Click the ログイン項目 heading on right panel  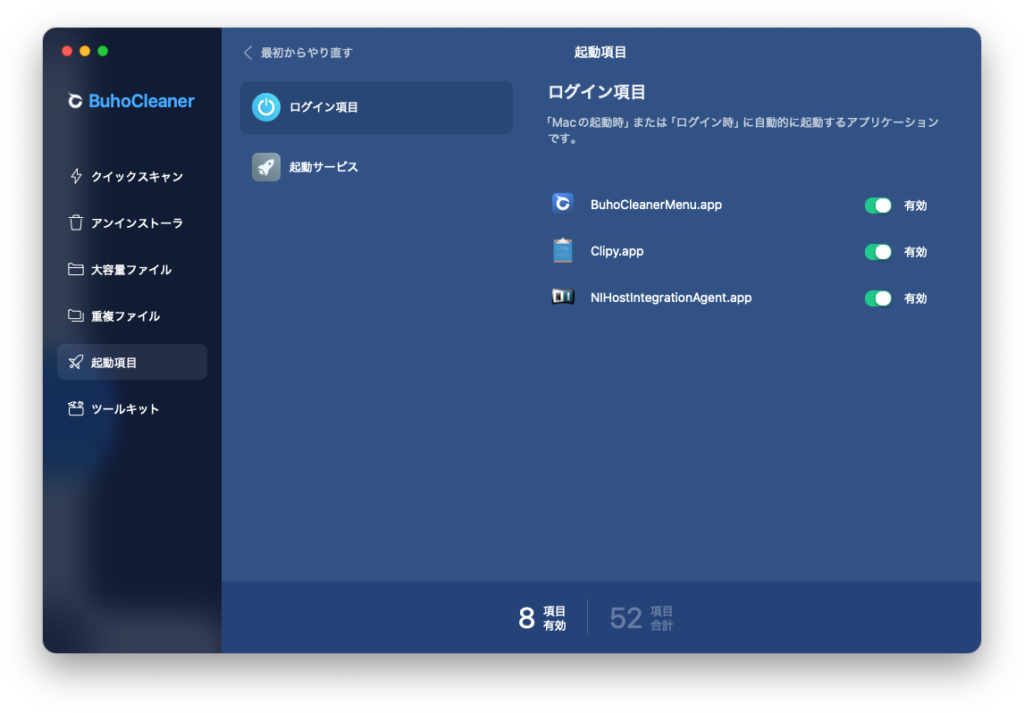pyautogui.click(x=596, y=92)
